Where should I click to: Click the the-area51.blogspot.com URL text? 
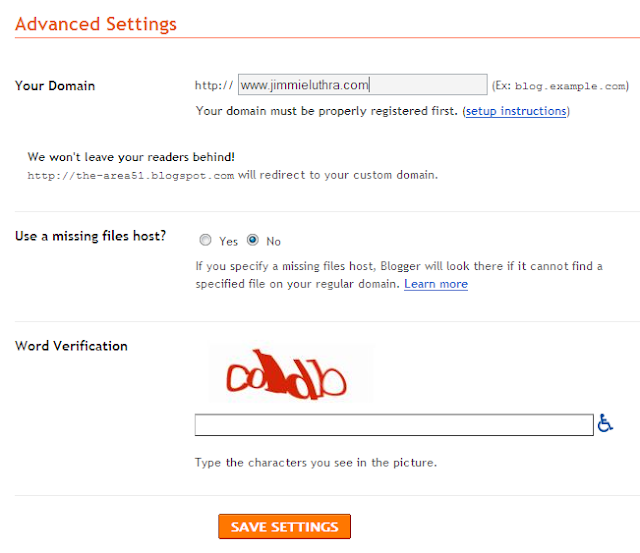(131, 175)
